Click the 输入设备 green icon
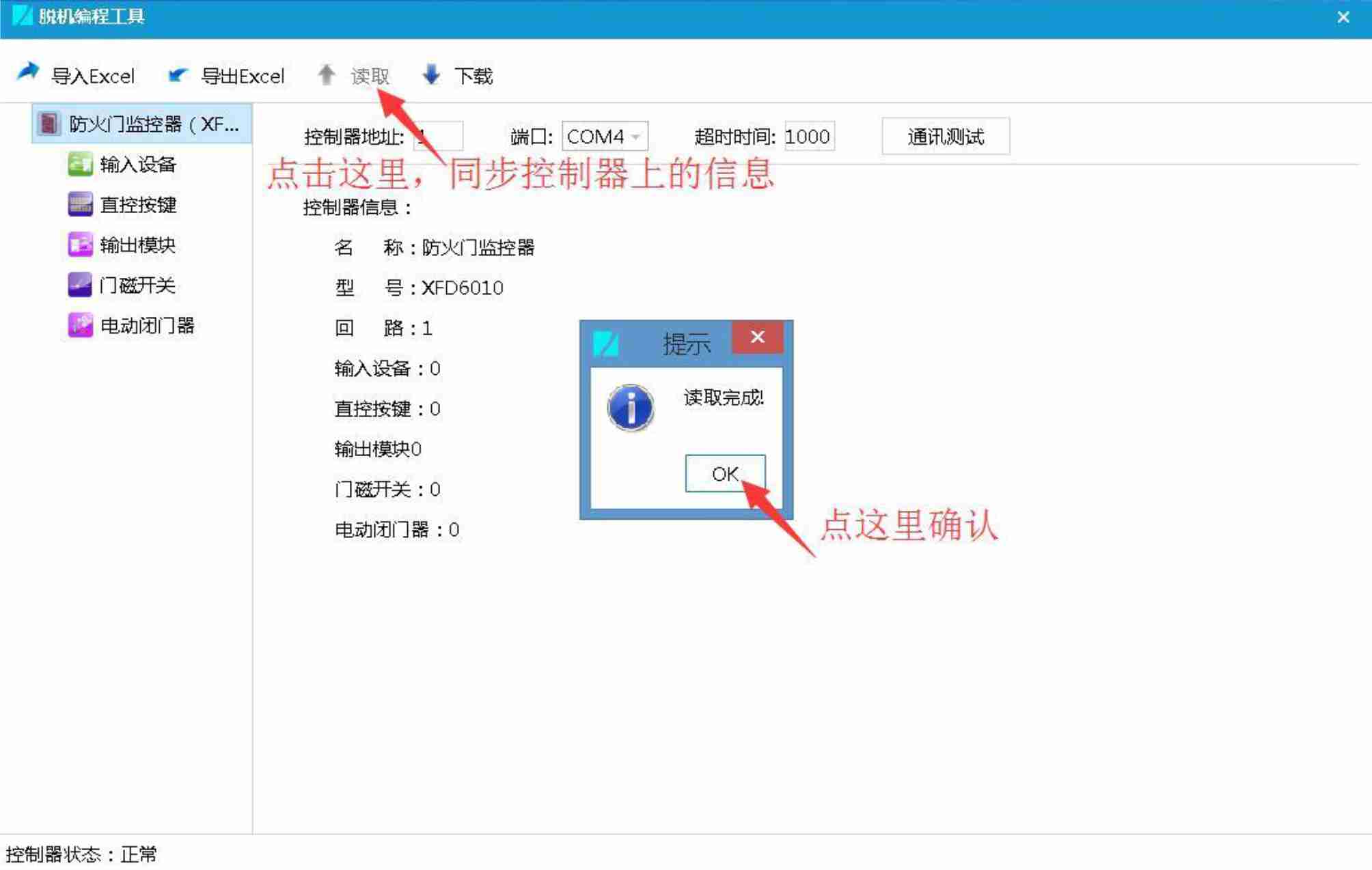The width and height of the screenshot is (1372, 870). point(80,165)
